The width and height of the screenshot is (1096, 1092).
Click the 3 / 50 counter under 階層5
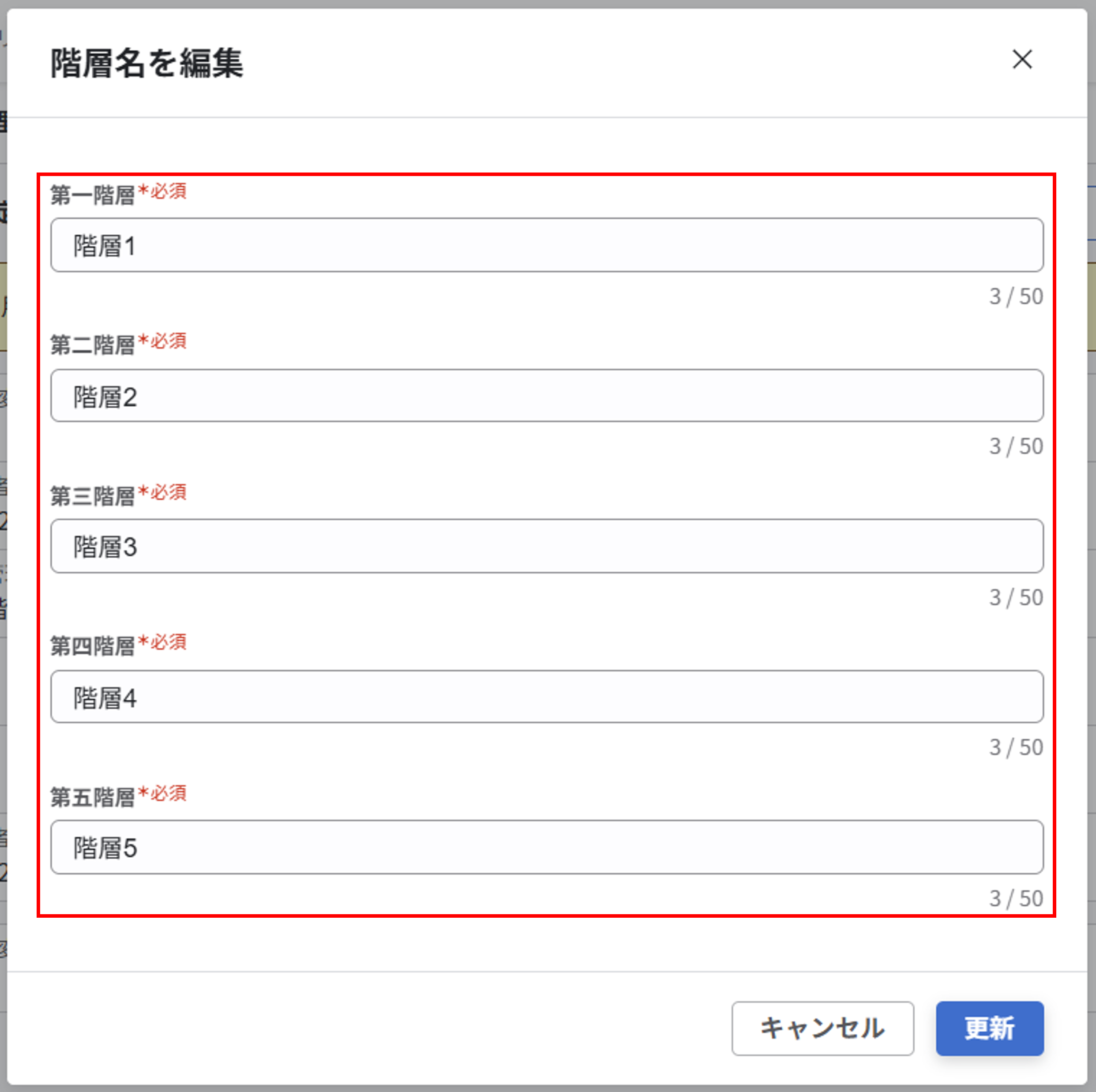[x=1016, y=899]
